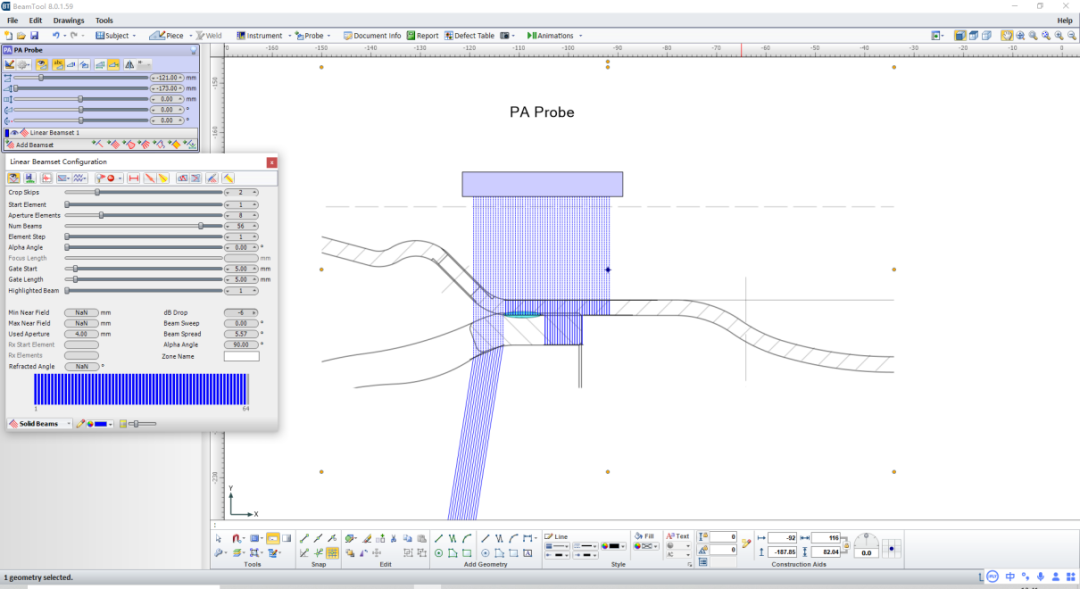
Task: Open Document Info
Action: click(372, 35)
